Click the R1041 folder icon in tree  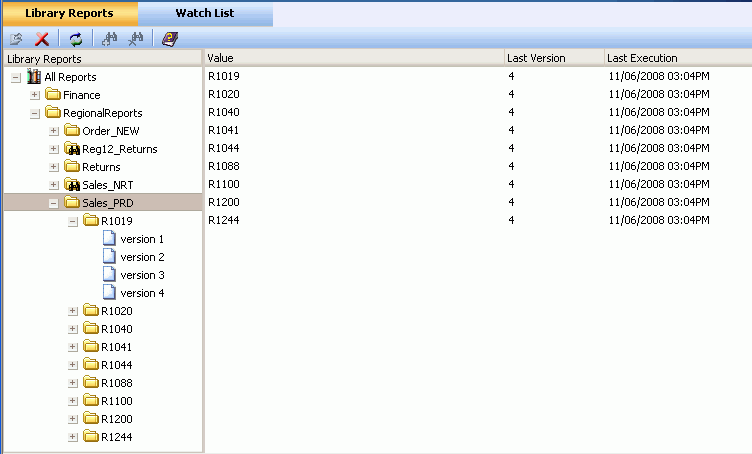(x=91, y=346)
